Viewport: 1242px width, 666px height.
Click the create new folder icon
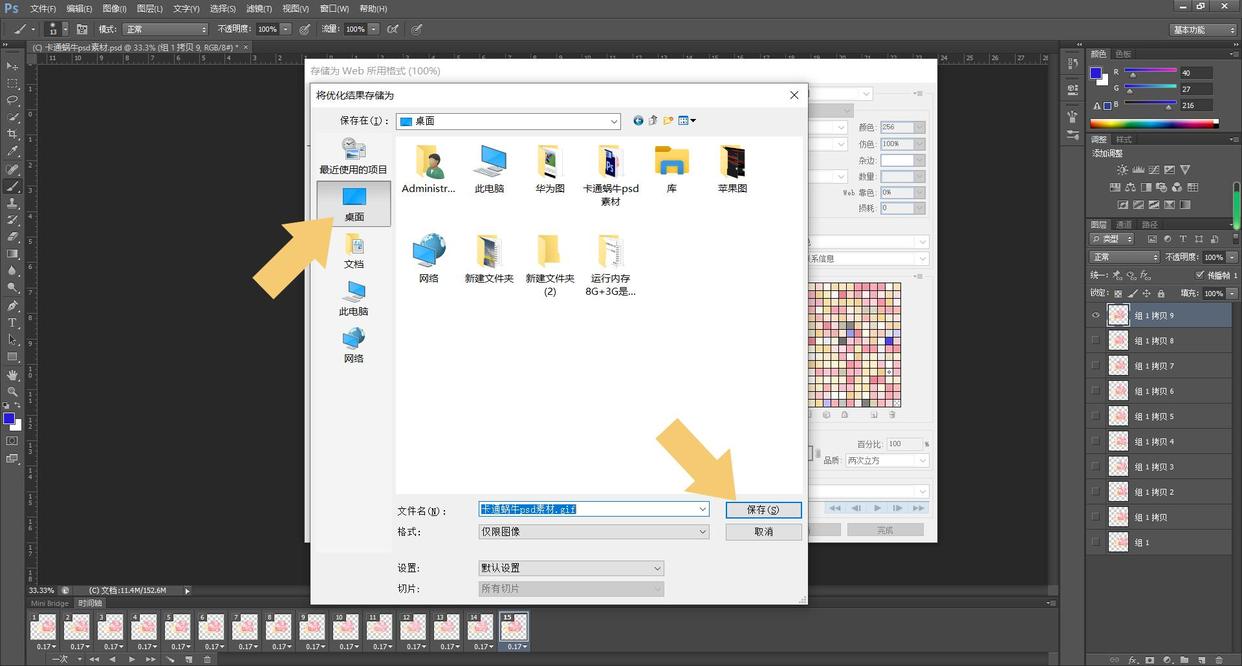point(668,121)
